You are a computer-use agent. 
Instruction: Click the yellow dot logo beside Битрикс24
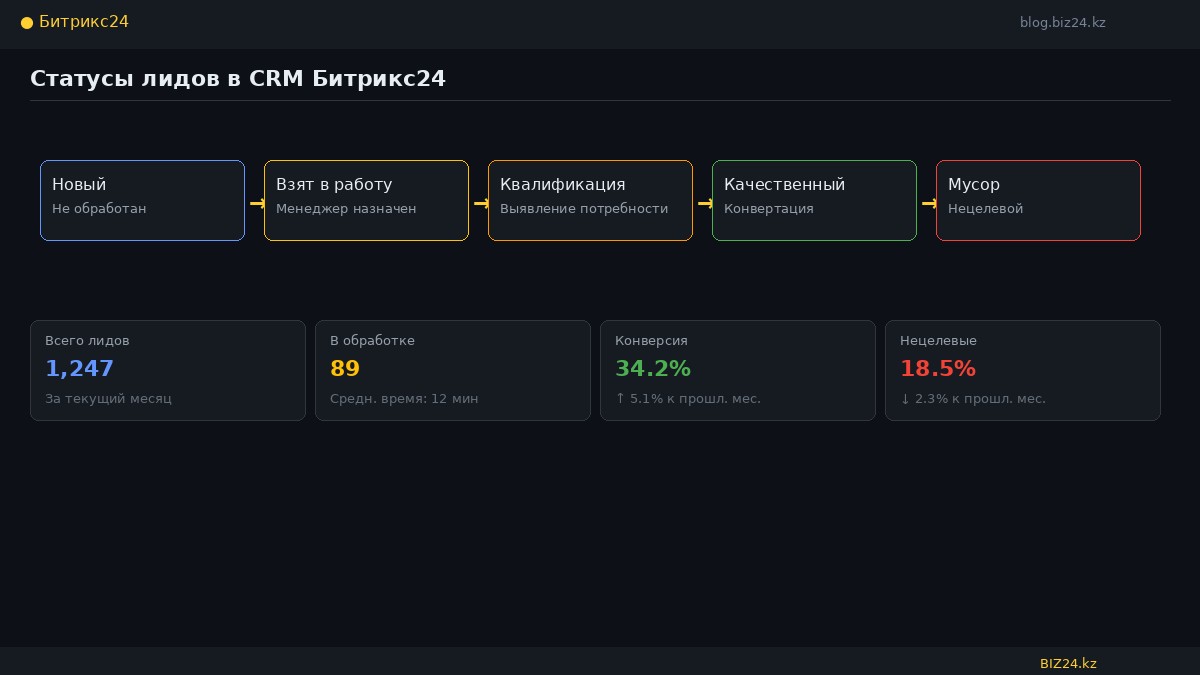[x=27, y=23]
